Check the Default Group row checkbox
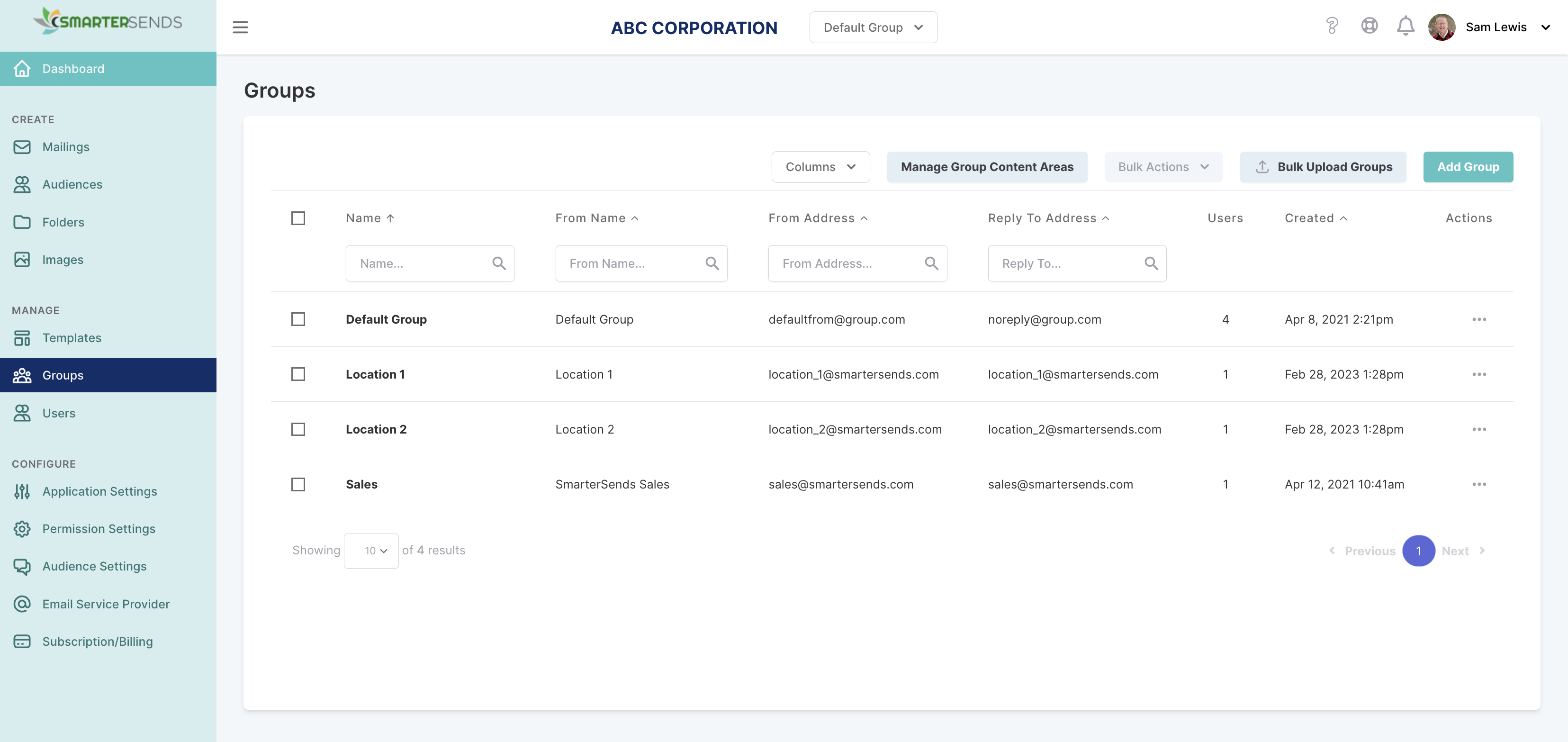Image resolution: width=1568 pixels, height=742 pixels. (298, 319)
